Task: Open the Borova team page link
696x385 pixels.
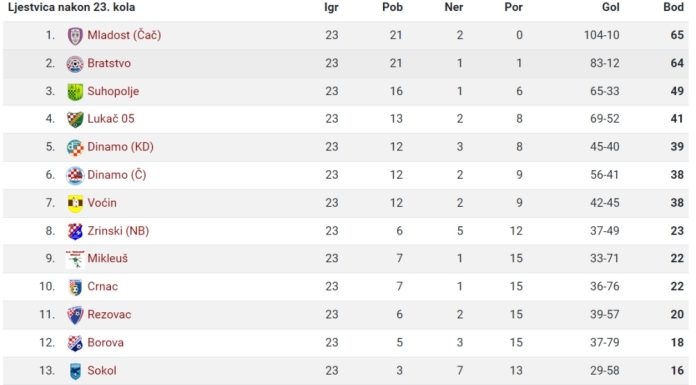Action: pos(106,342)
